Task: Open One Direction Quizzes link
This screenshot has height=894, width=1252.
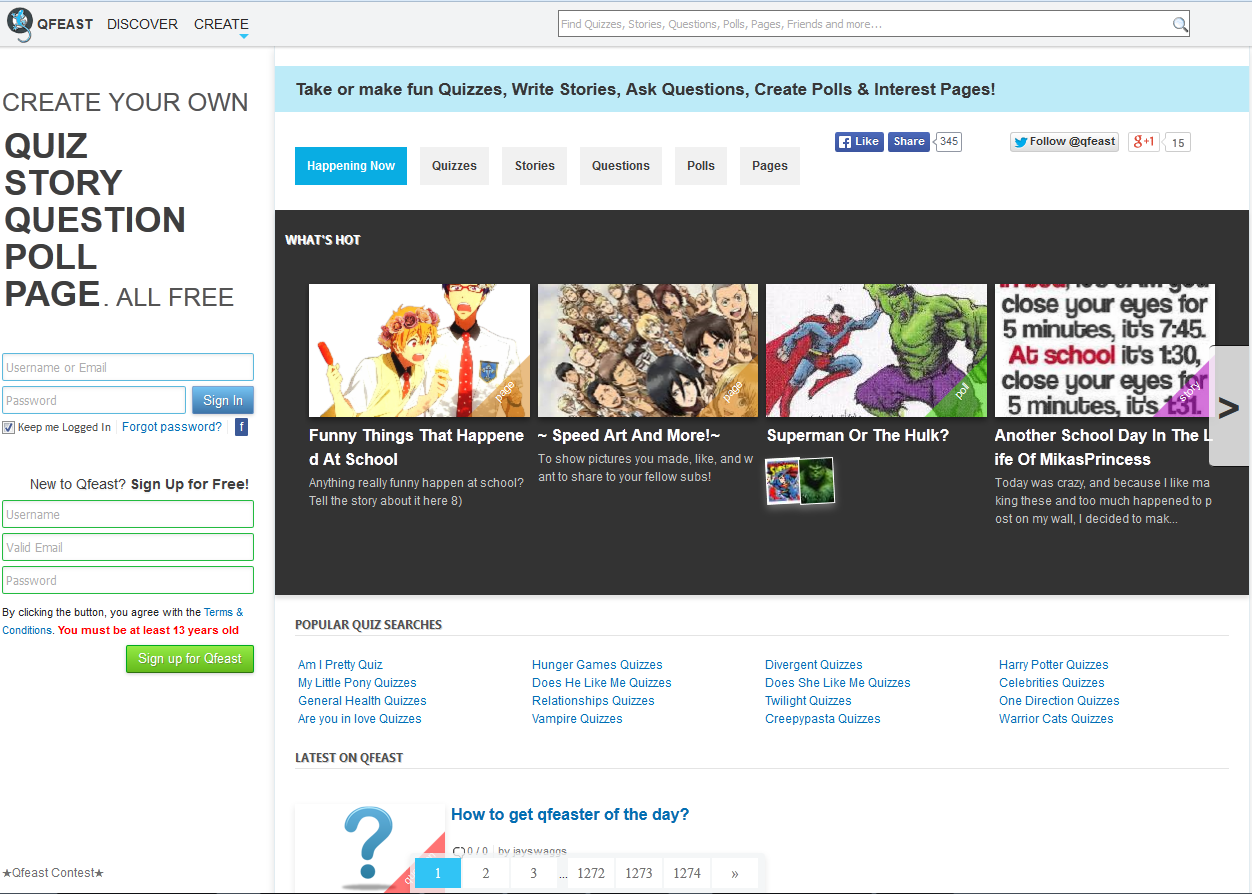Action: pyautogui.click(x=1059, y=701)
